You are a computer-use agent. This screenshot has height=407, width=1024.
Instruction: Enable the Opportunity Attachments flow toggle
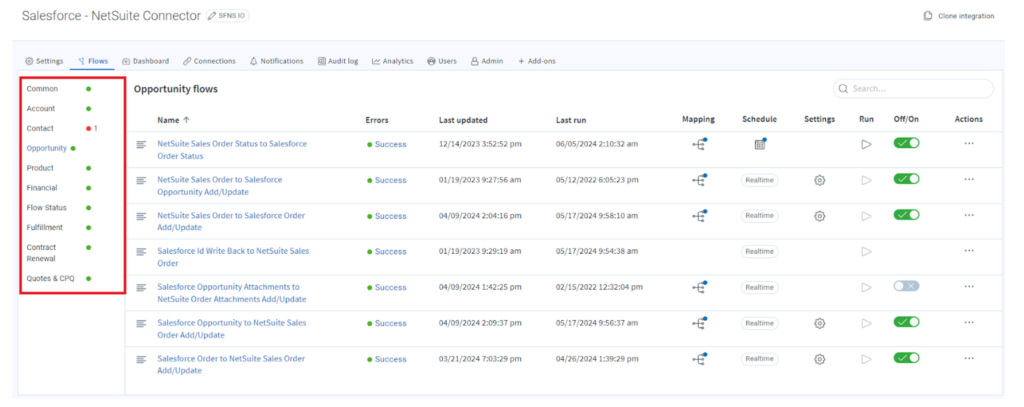906,287
